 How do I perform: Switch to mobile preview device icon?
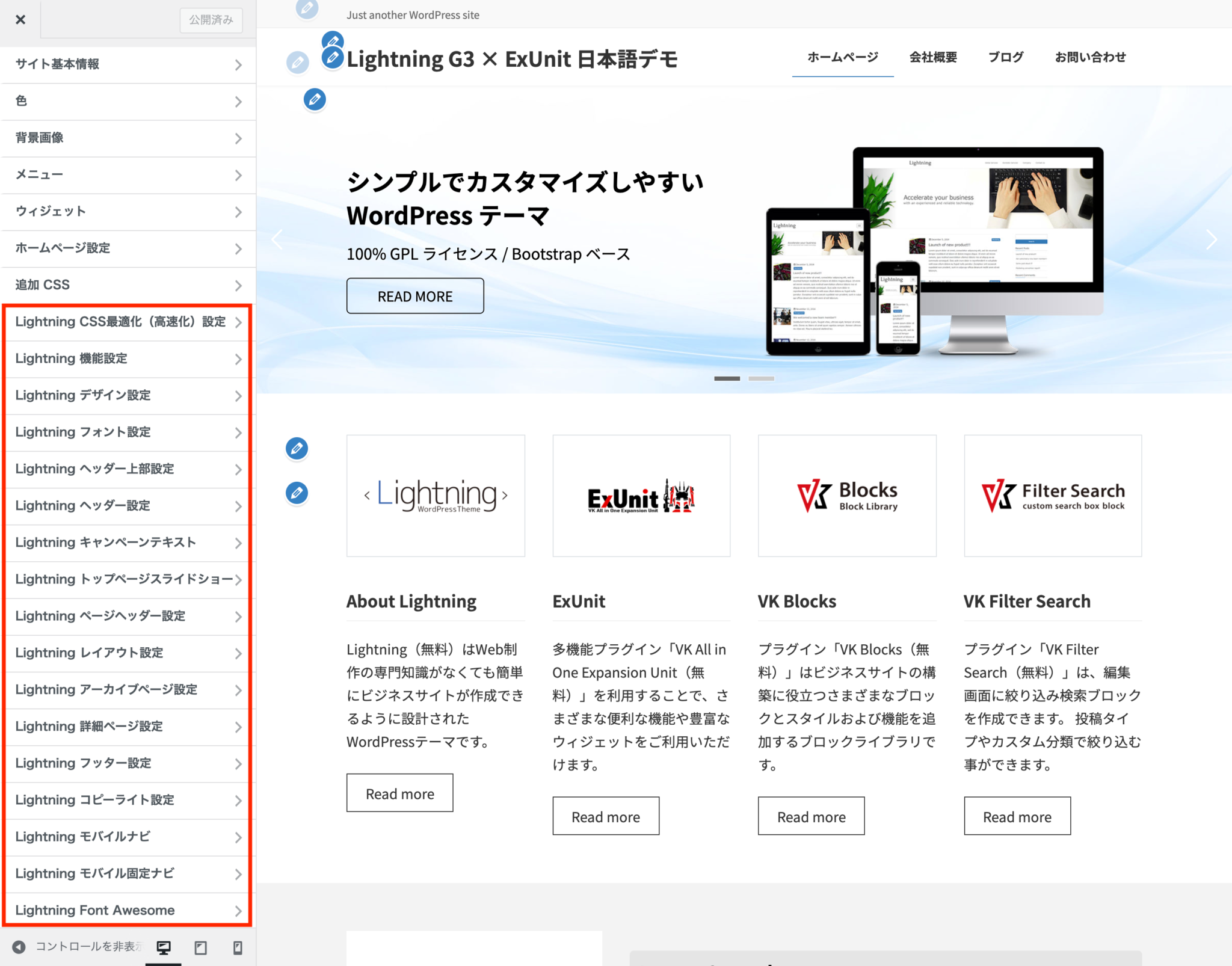[x=238, y=947]
